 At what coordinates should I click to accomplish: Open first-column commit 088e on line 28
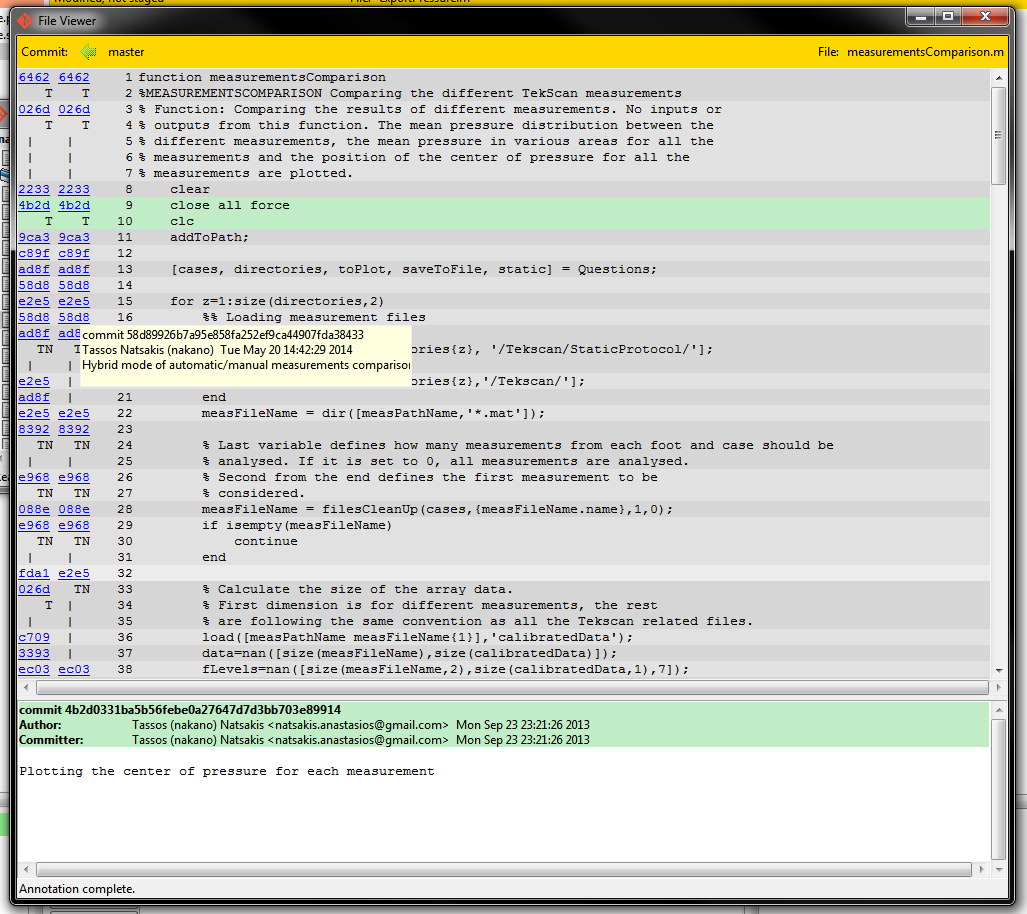tap(34, 509)
